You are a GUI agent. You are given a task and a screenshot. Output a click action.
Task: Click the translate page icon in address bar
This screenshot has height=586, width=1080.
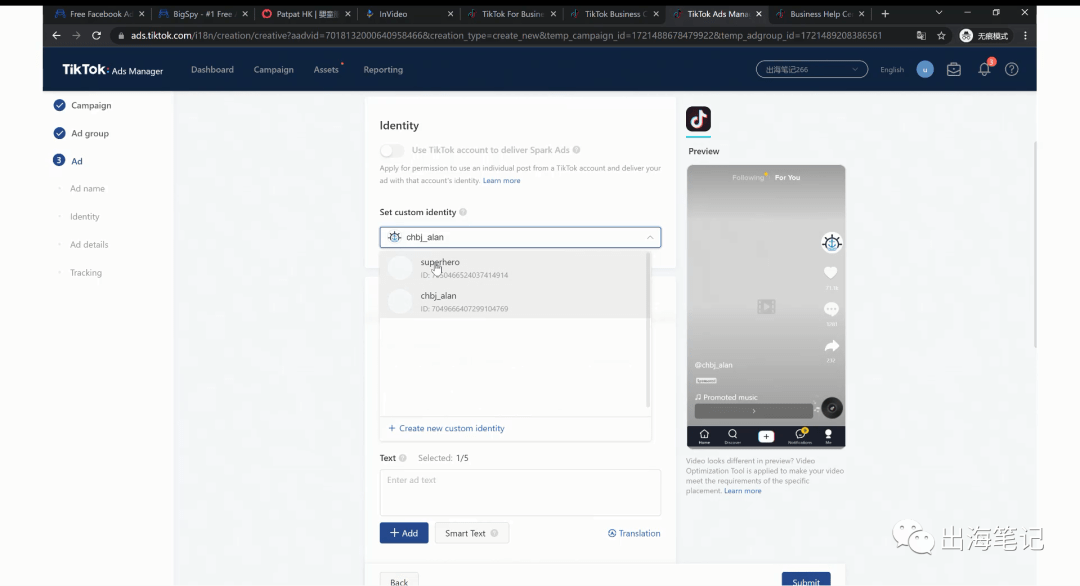point(921,36)
